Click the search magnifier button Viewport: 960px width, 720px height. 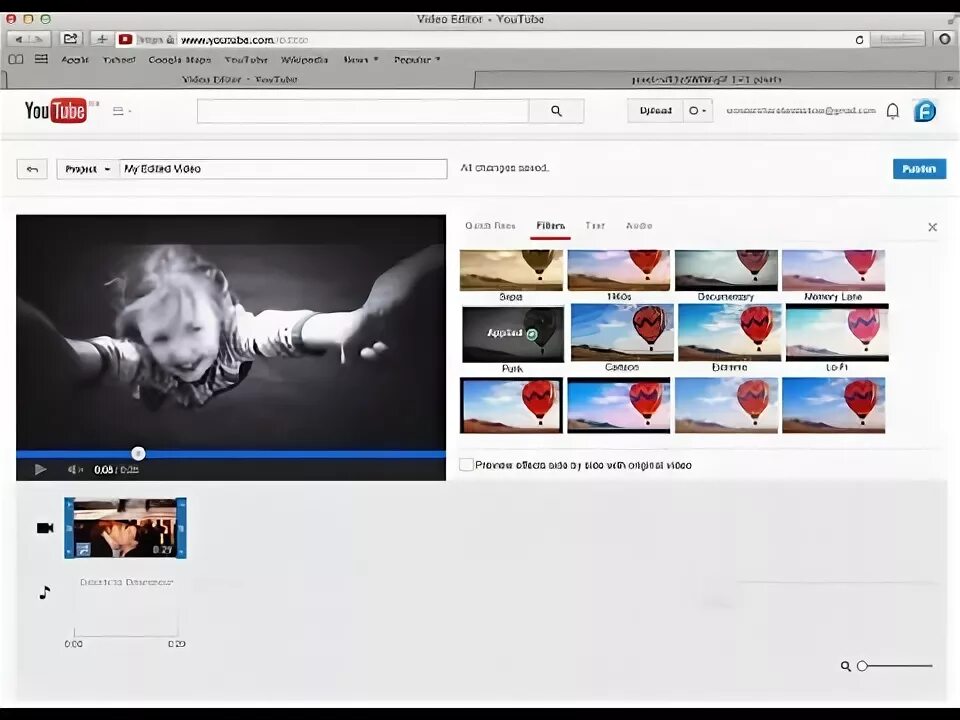pyautogui.click(x=556, y=111)
